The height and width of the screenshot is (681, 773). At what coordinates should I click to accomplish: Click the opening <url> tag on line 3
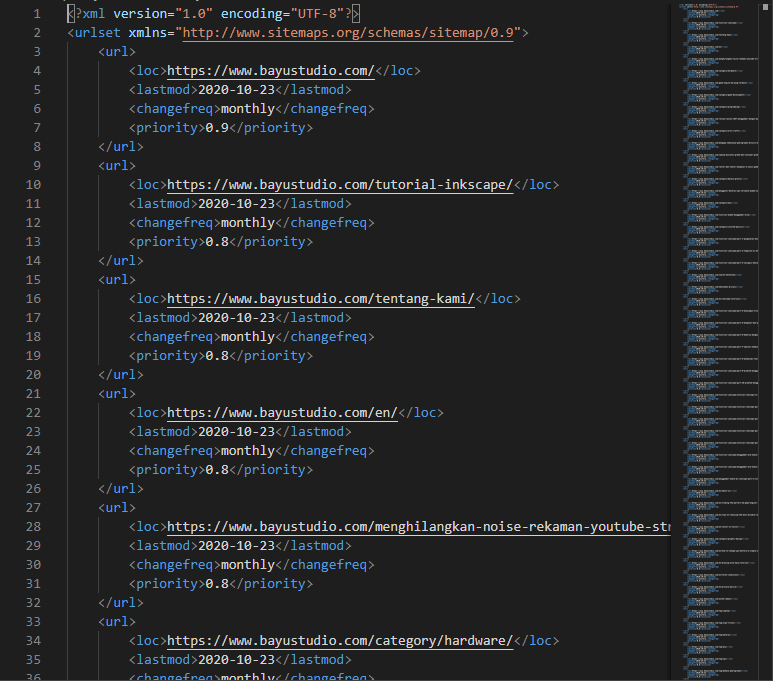pyautogui.click(x=117, y=52)
